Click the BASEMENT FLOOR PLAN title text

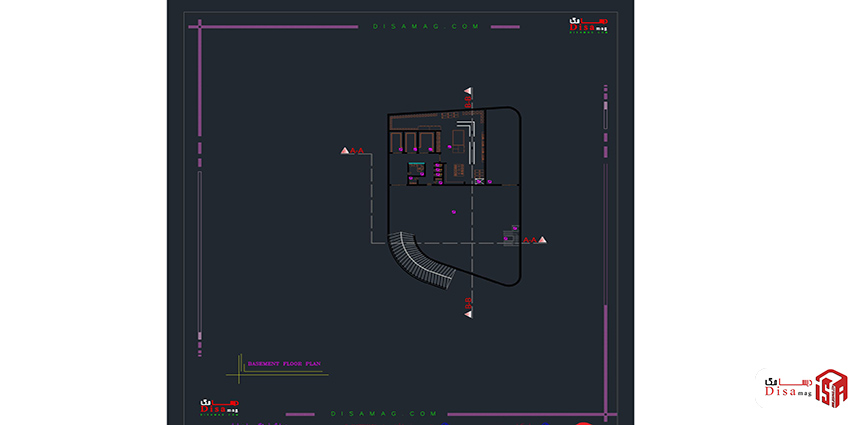point(284,364)
